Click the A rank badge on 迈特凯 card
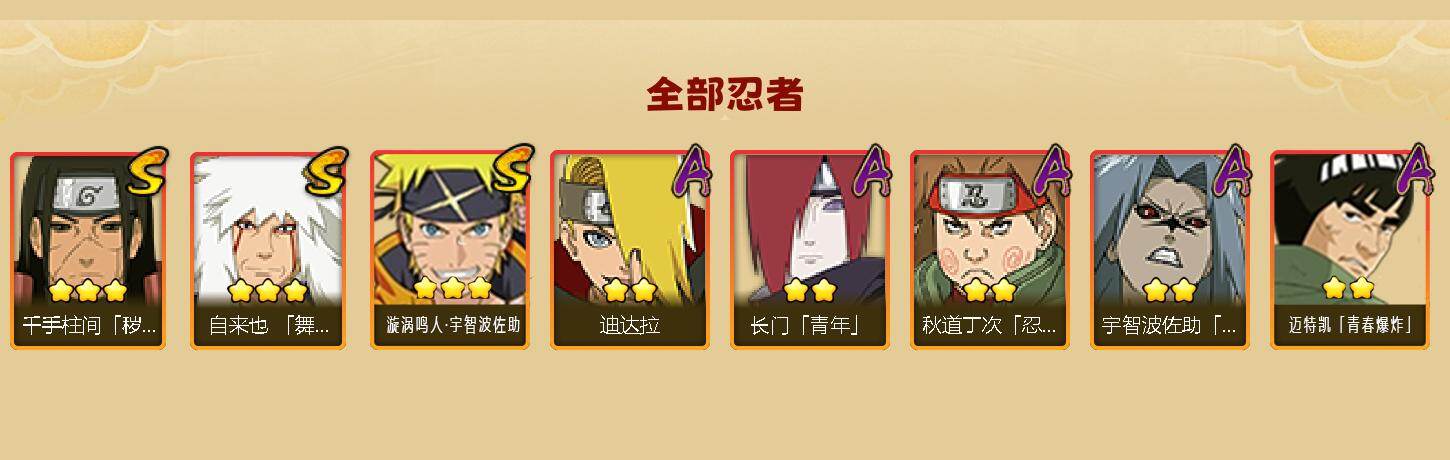 click(1413, 171)
